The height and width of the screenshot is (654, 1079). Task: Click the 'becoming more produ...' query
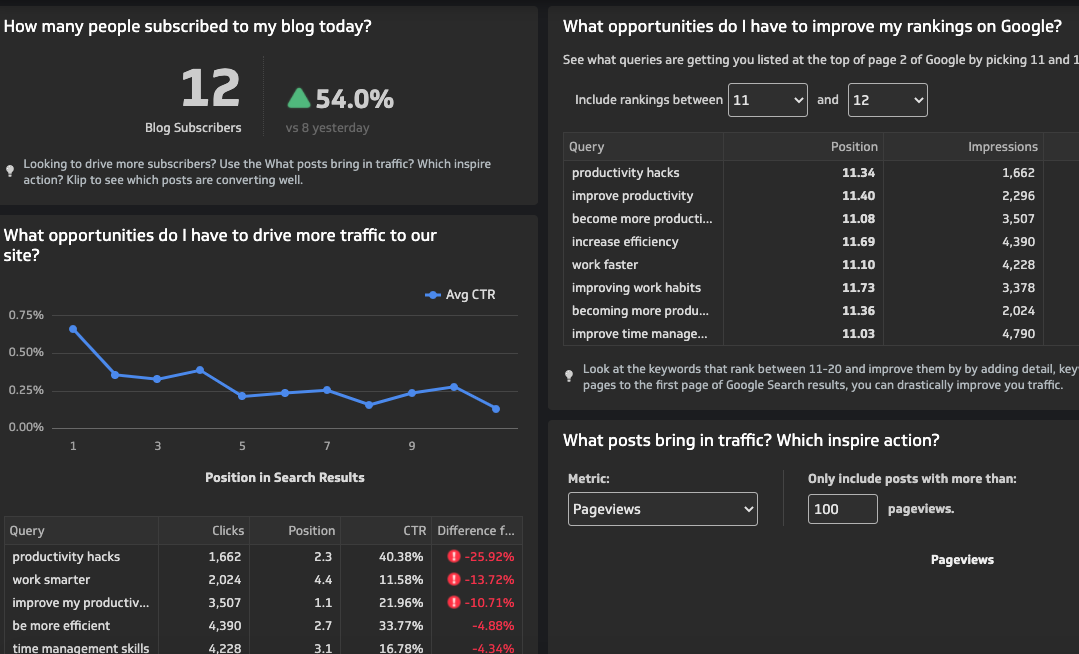click(x=640, y=310)
